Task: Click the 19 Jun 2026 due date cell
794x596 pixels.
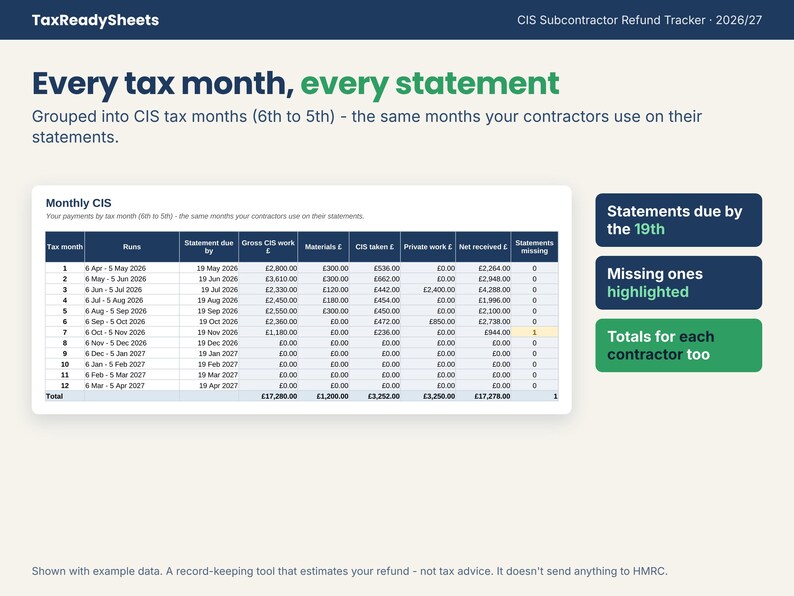Action: (x=209, y=279)
